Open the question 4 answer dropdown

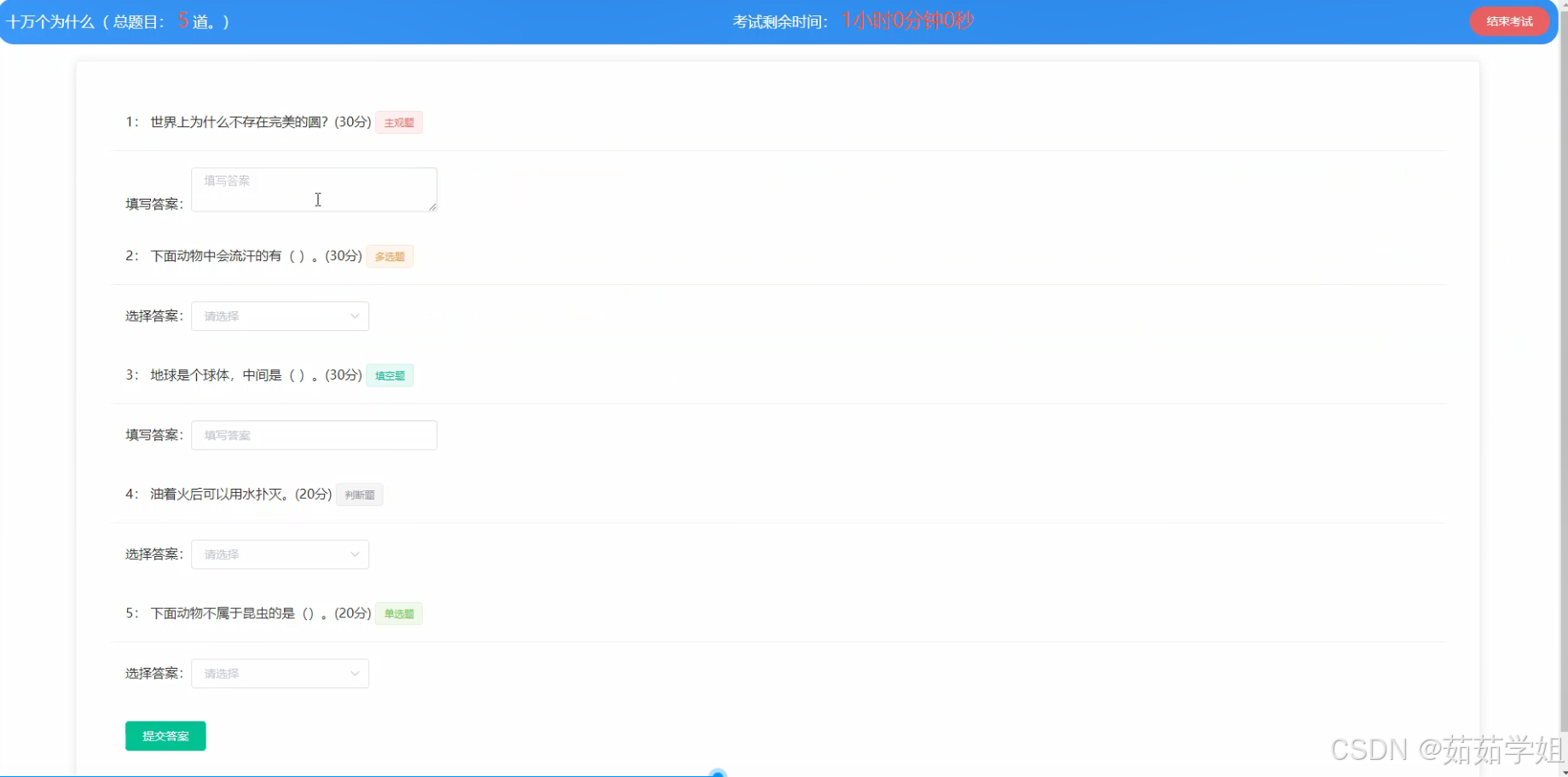[280, 554]
